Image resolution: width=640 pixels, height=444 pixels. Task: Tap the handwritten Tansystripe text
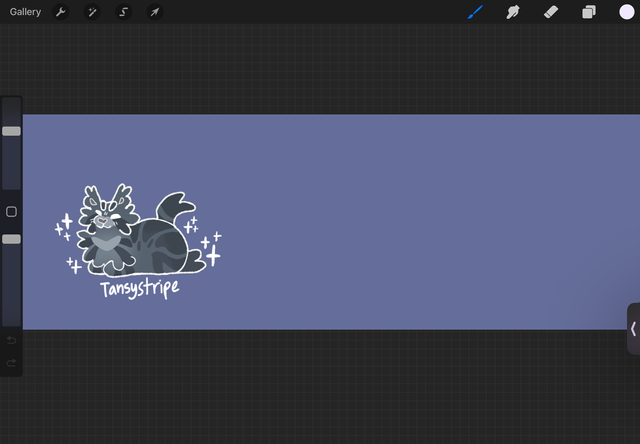point(140,289)
